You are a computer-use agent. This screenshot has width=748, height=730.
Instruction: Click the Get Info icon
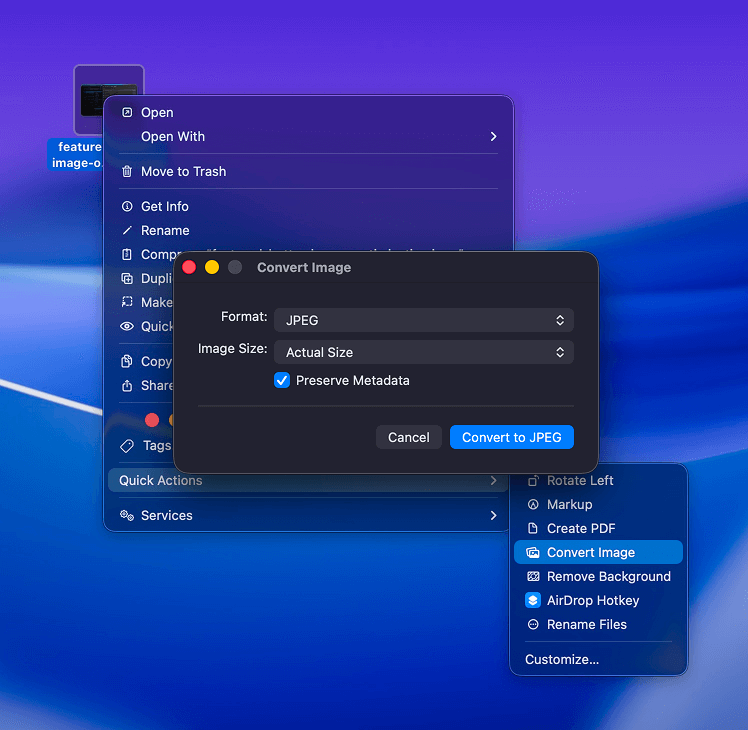(127, 207)
